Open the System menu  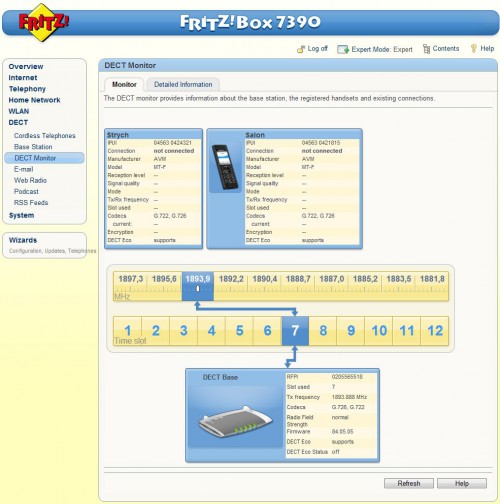(21, 215)
